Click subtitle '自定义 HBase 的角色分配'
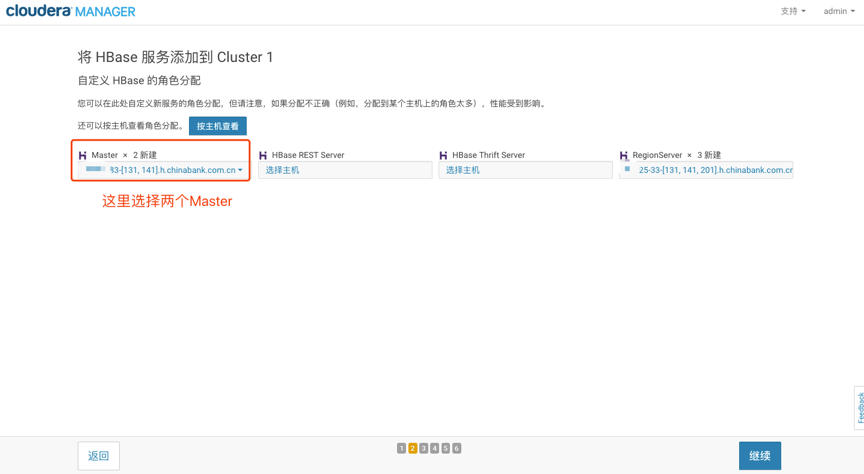864x474 pixels. click(x=139, y=80)
